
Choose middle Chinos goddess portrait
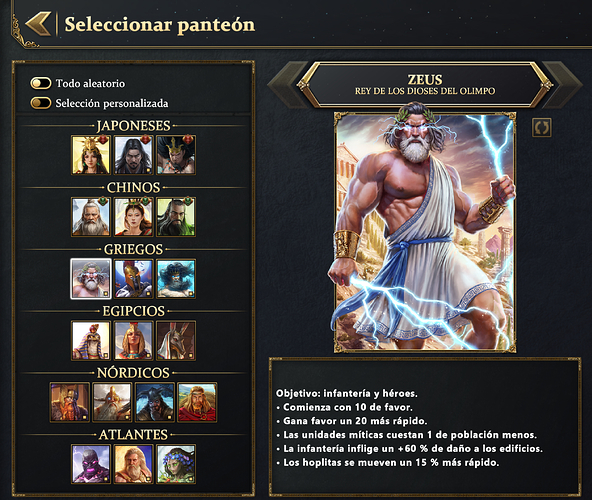[x=134, y=217]
